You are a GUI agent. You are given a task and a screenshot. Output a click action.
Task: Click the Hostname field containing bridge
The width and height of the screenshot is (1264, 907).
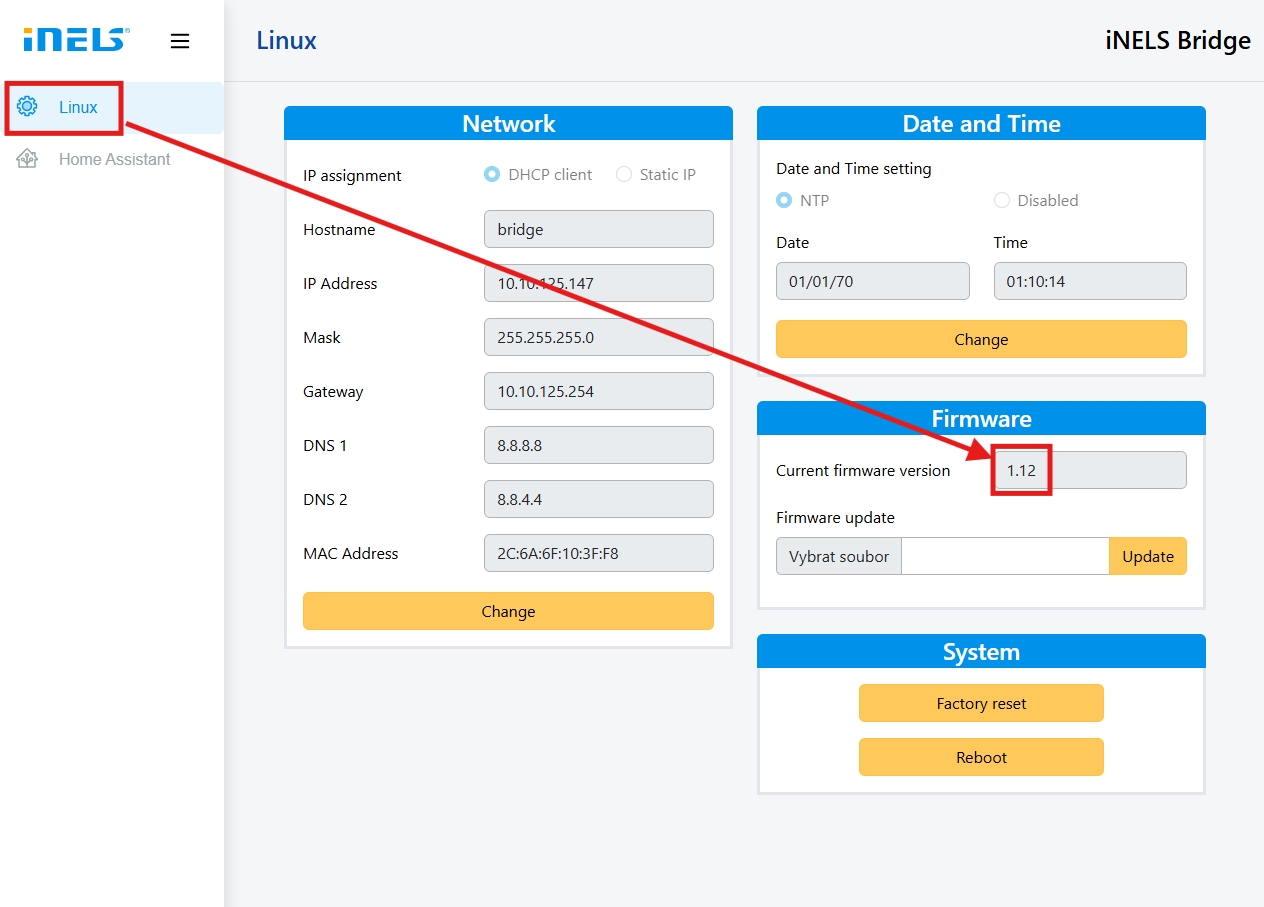(x=598, y=229)
